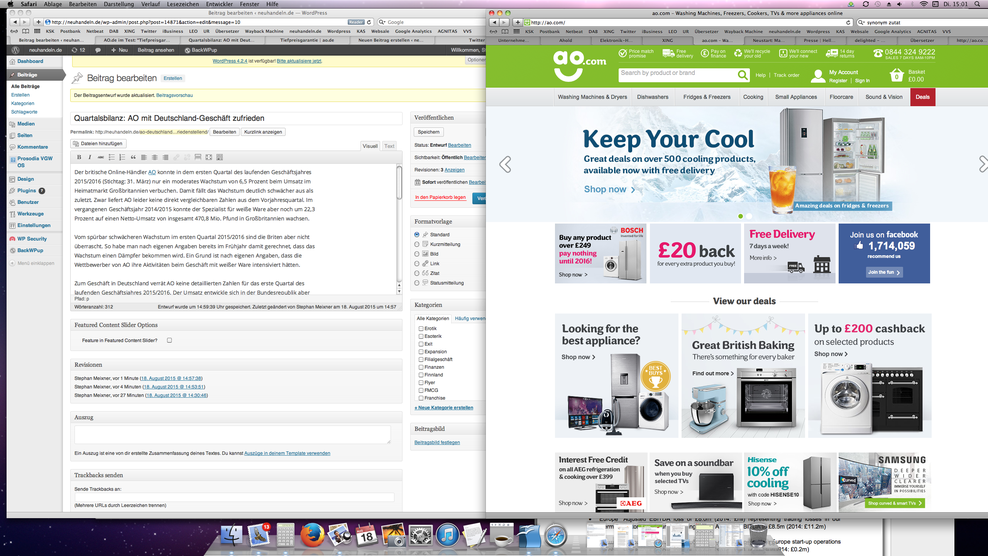Viewport: 988px width, 556px height.
Task: Switch to the Visuell editor tab
Action: point(370,146)
